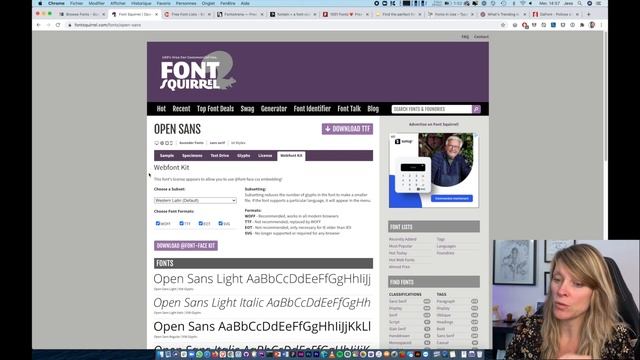The height and width of the screenshot is (360, 640).
Task: Open Hot Today font list
Action: tap(398, 253)
